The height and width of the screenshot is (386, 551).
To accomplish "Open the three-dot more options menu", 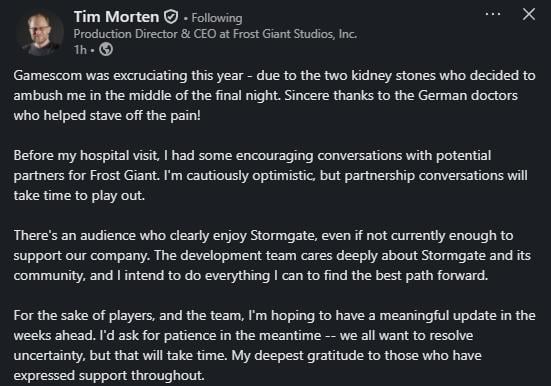I will point(493,14).
